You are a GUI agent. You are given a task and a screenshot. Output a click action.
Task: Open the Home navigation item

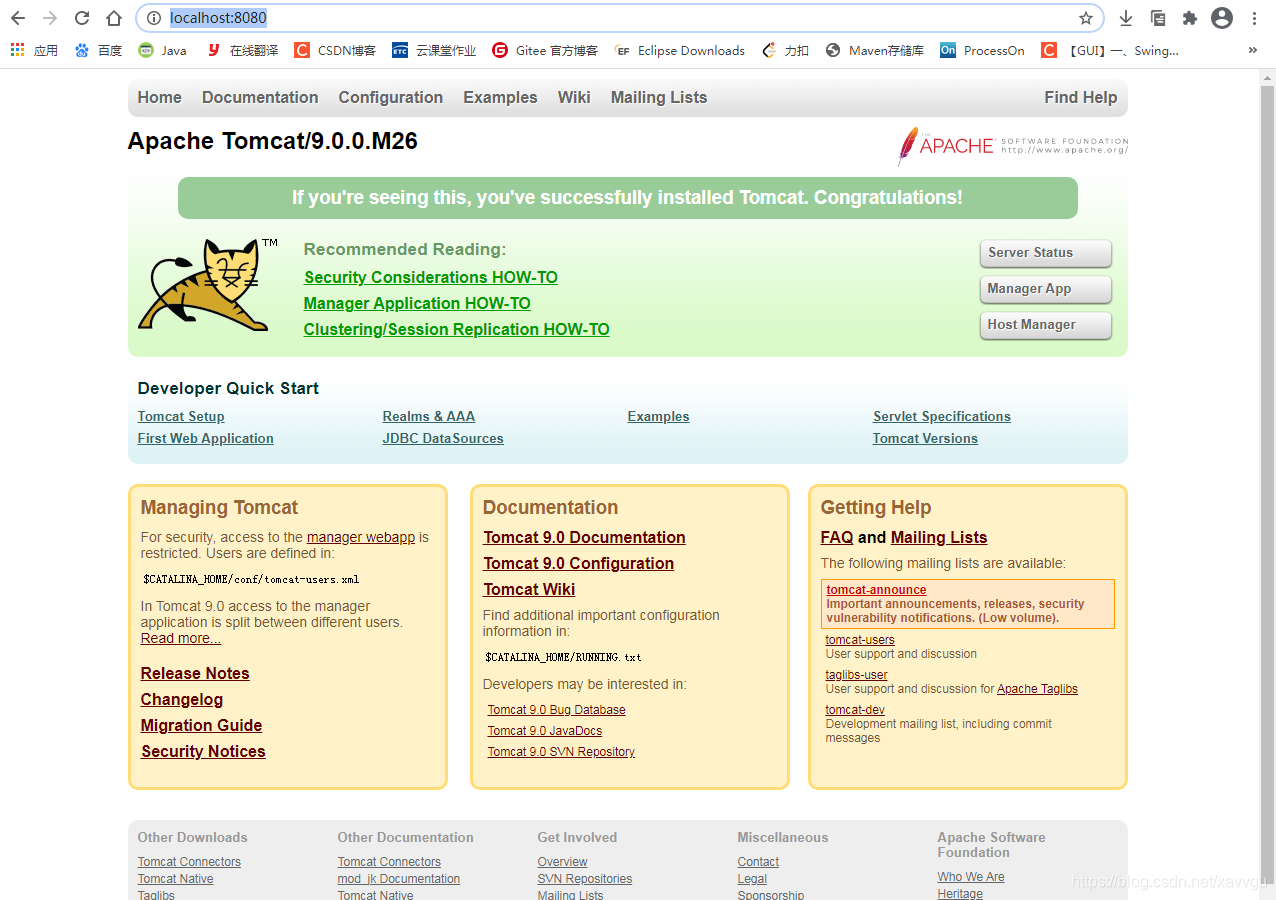coord(160,97)
